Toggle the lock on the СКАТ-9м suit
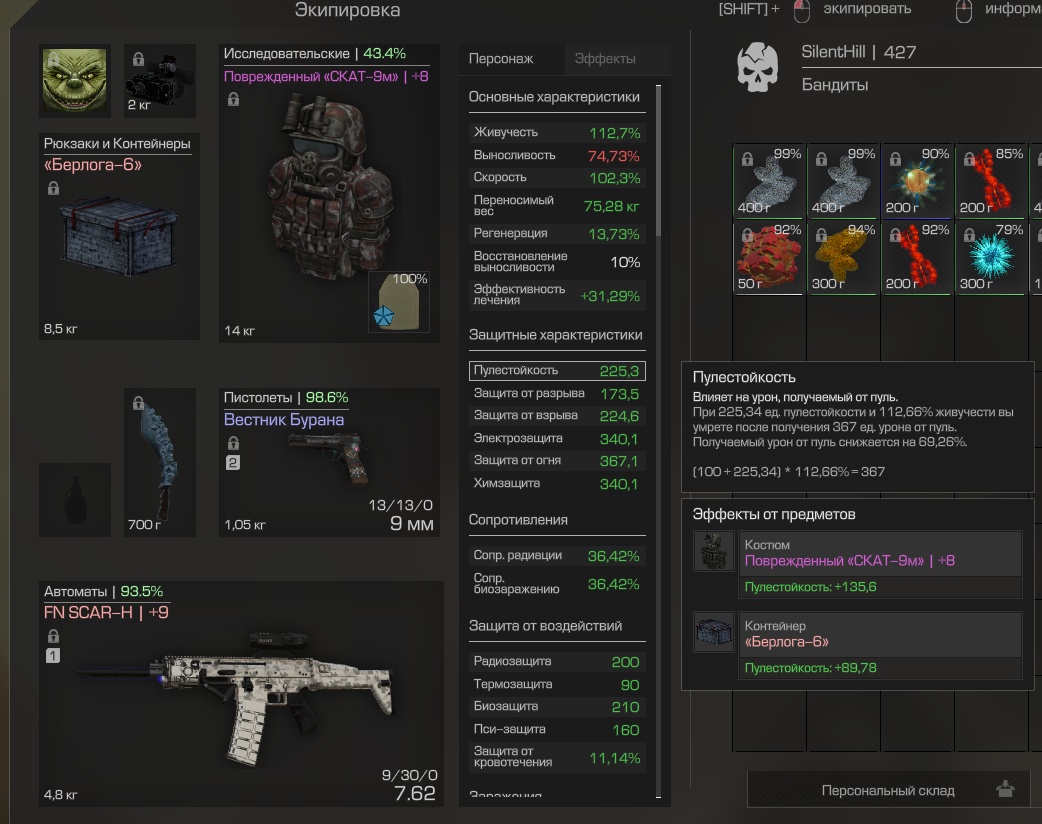1042x824 pixels. (x=233, y=99)
